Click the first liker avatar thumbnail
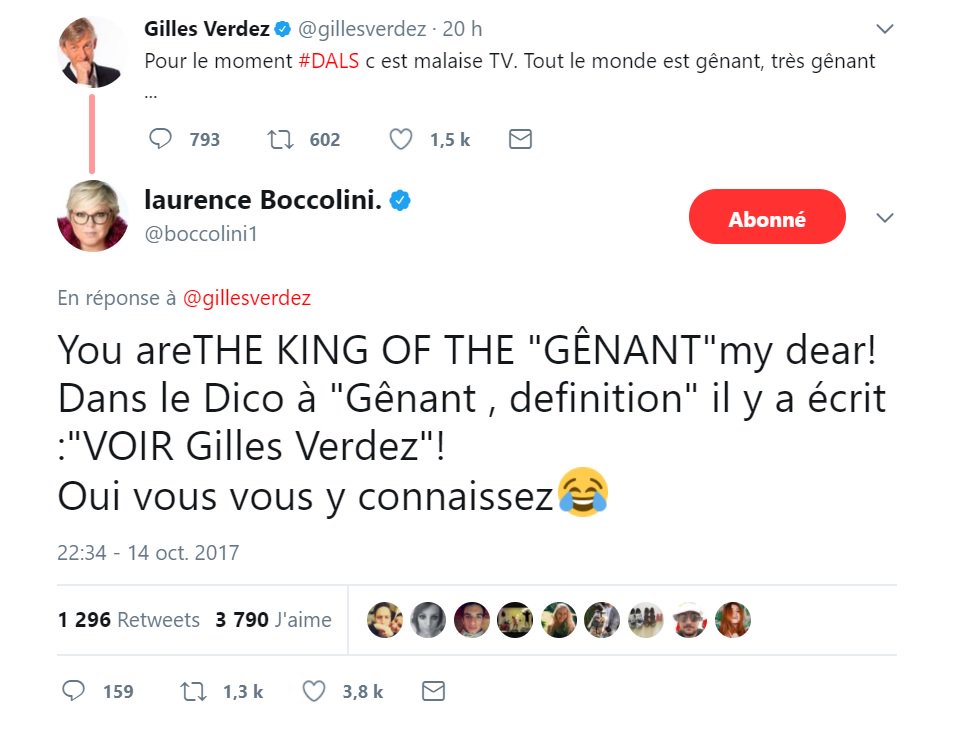Viewport: 953px width, 743px height. 385,620
